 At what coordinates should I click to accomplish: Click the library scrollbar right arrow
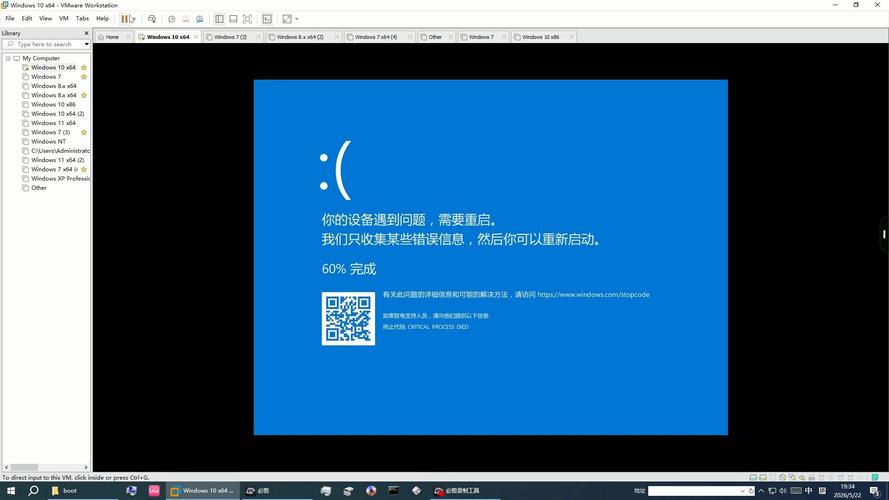pos(86,467)
